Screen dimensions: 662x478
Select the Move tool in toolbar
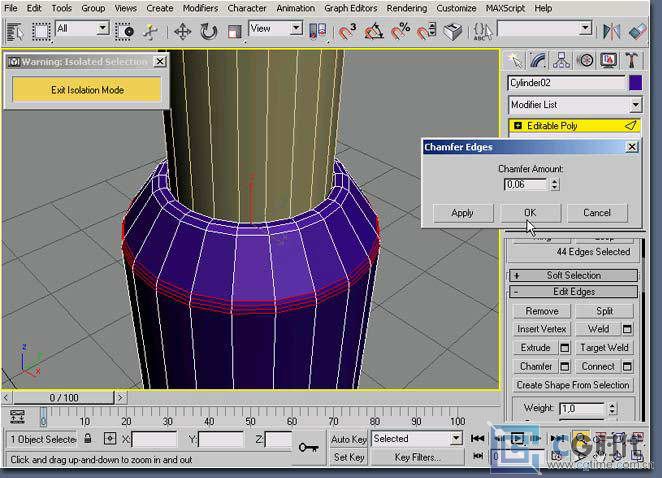(183, 31)
